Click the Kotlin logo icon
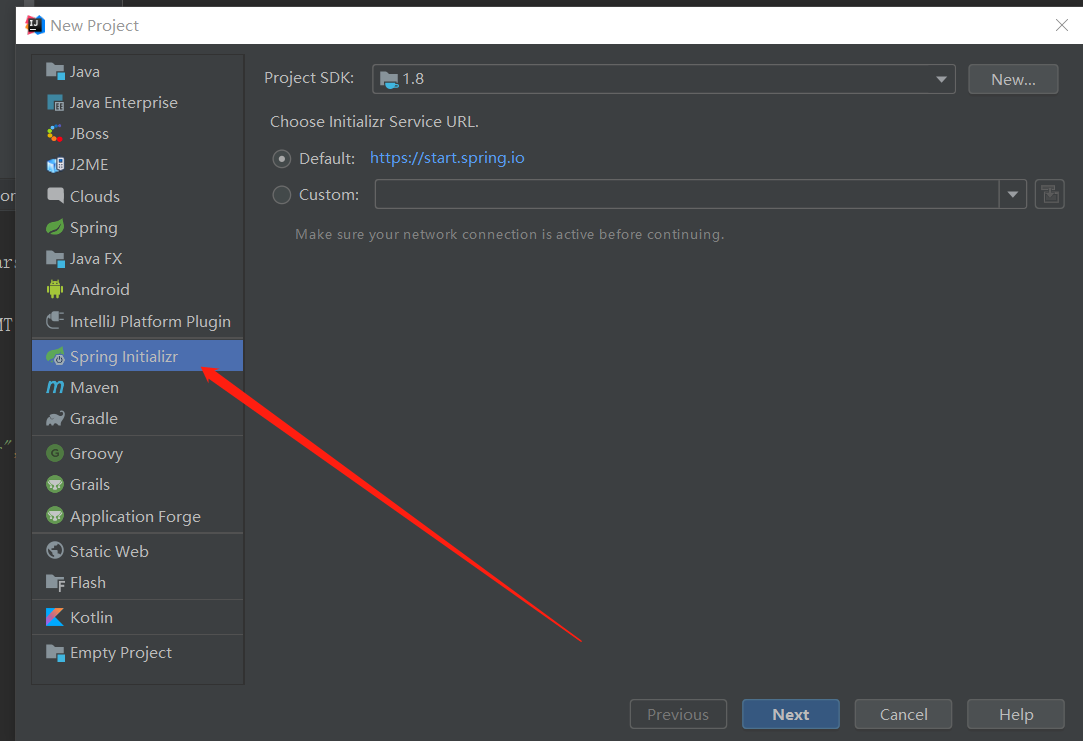 point(55,617)
